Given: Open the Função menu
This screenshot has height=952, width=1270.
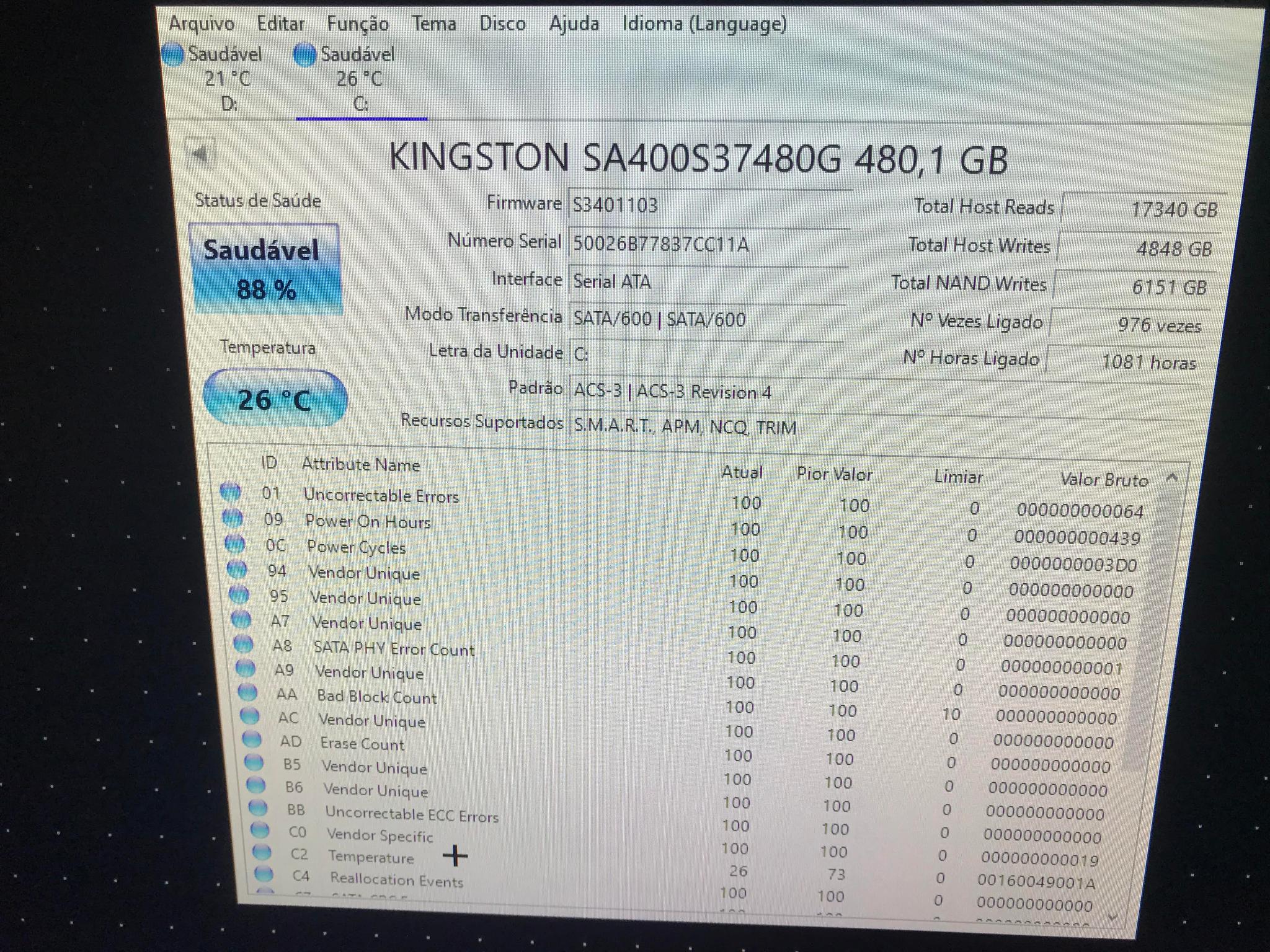Looking at the screenshot, I should coord(358,24).
